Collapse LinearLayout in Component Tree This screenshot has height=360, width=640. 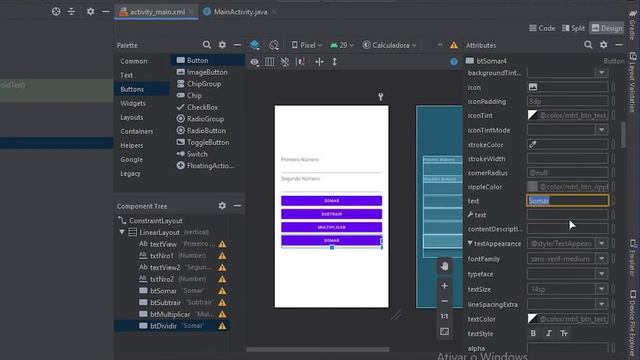(122, 232)
